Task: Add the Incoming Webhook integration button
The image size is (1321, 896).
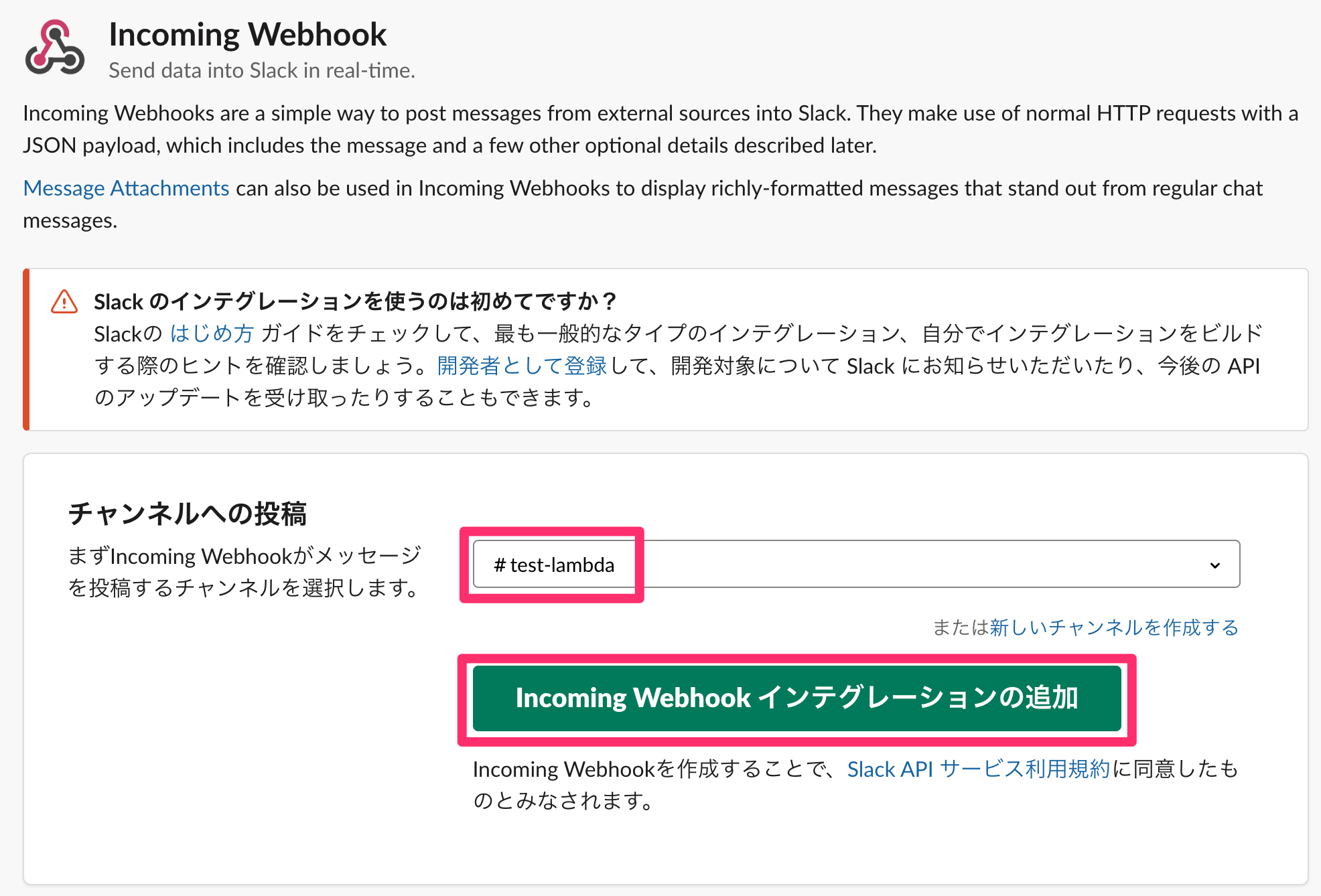Action: (796, 698)
